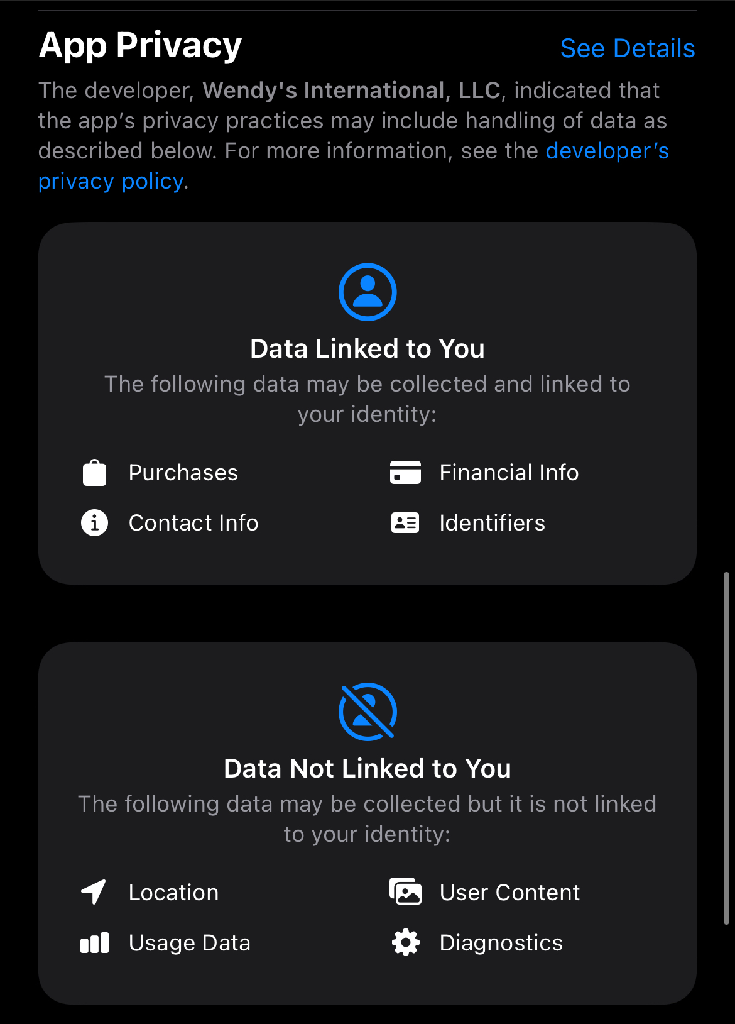735x1024 pixels.
Task: Click the User Content photos icon
Action: pyautogui.click(x=405, y=891)
